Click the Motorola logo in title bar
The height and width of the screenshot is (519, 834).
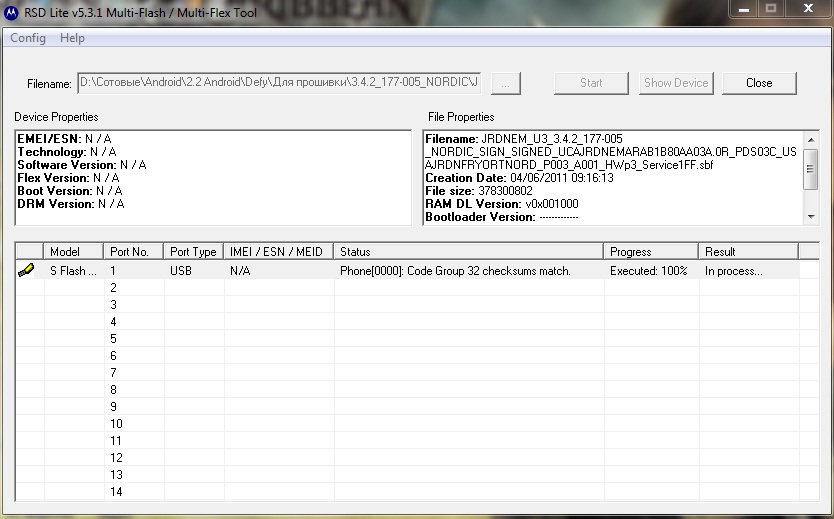11,12
